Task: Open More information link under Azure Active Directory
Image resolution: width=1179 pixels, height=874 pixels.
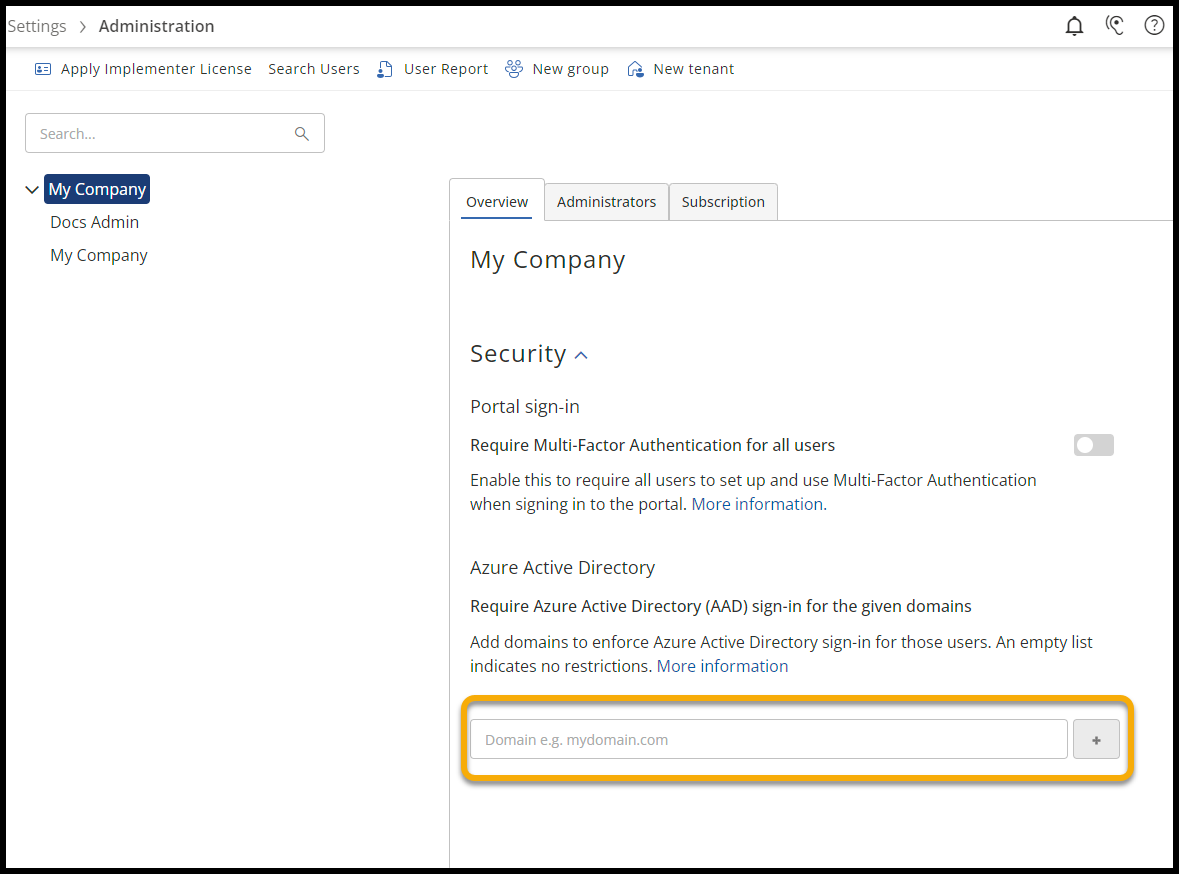Action: click(x=722, y=666)
